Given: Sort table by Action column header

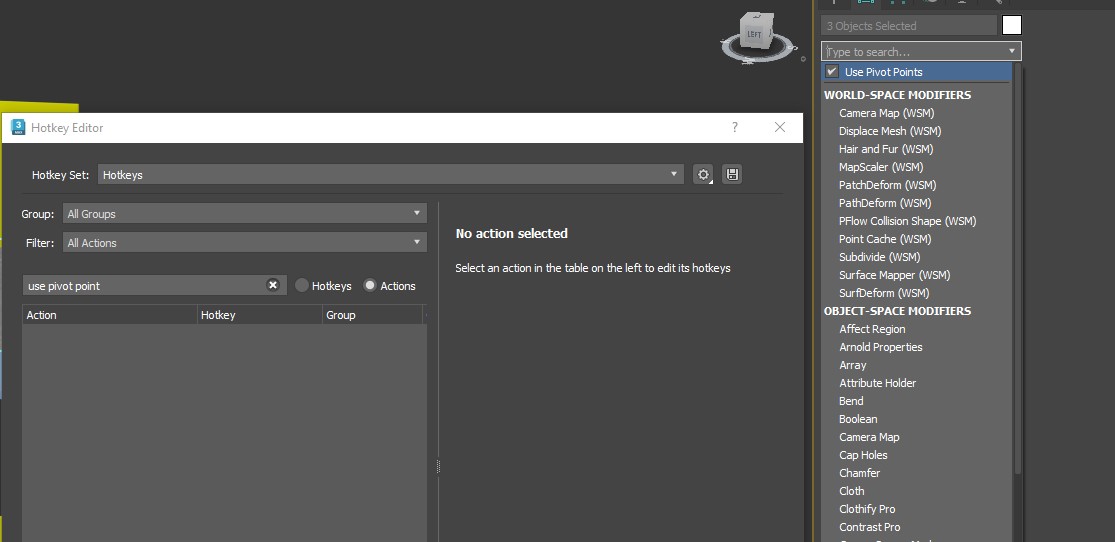Looking at the screenshot, I should tap(110, 315).
